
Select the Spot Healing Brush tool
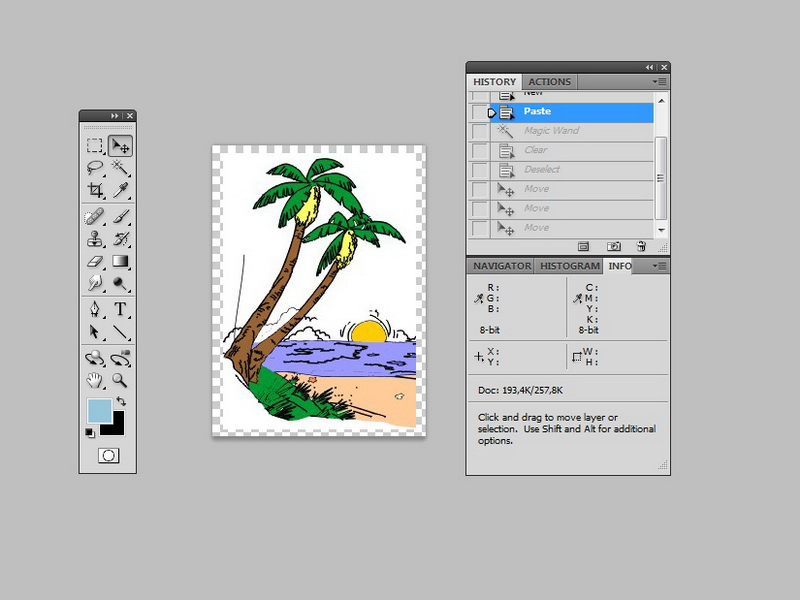[94, 217]
